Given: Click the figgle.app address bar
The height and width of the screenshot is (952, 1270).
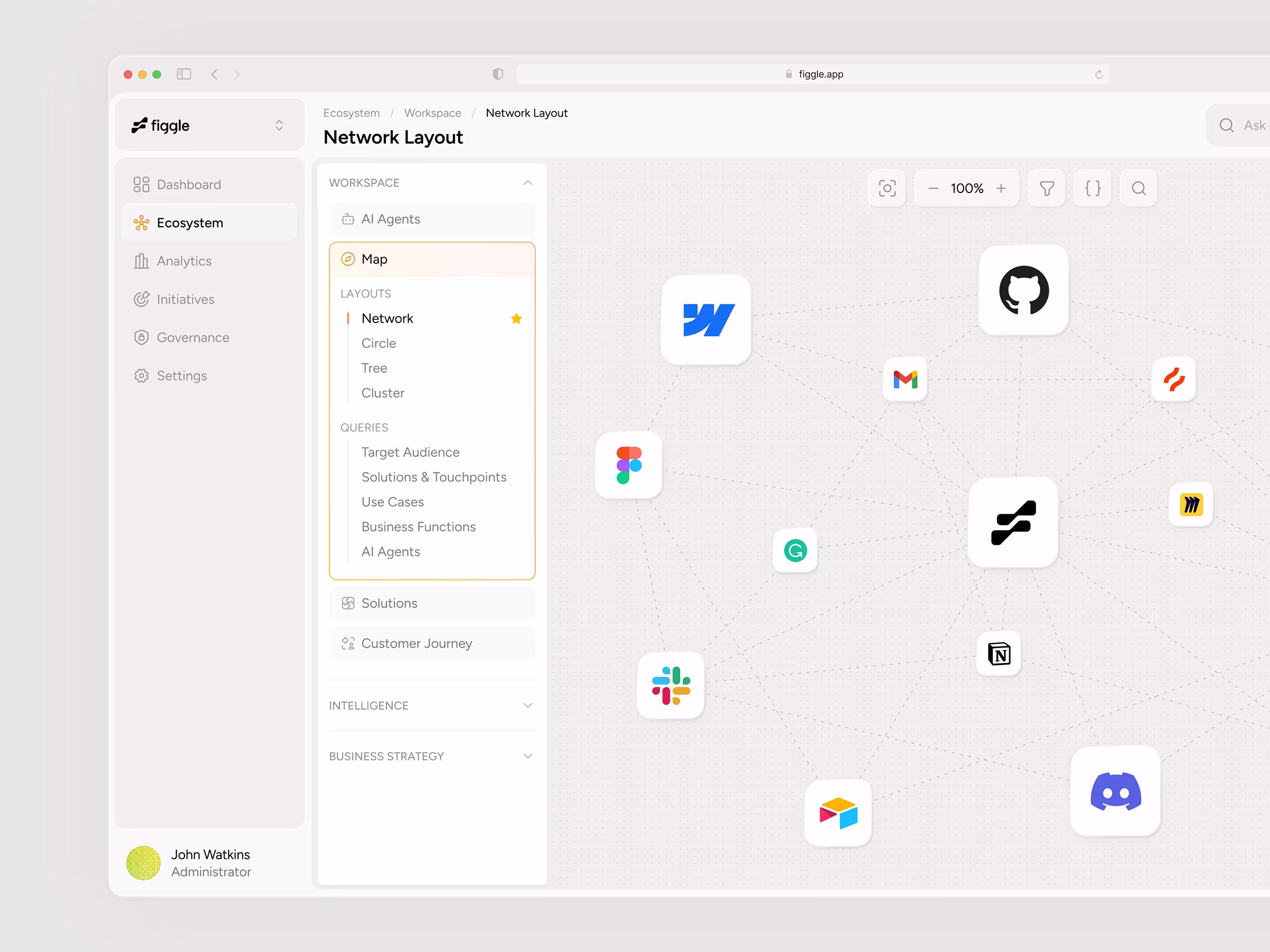Looking at the screenshot, I should click(x=812, y=74).
